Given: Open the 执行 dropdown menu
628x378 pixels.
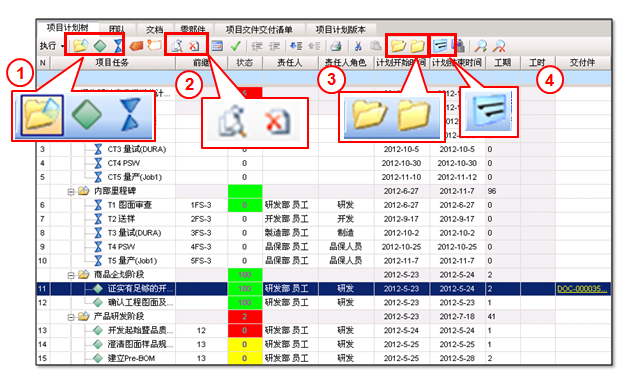Looking at the screenshot, I should (52, 46).
